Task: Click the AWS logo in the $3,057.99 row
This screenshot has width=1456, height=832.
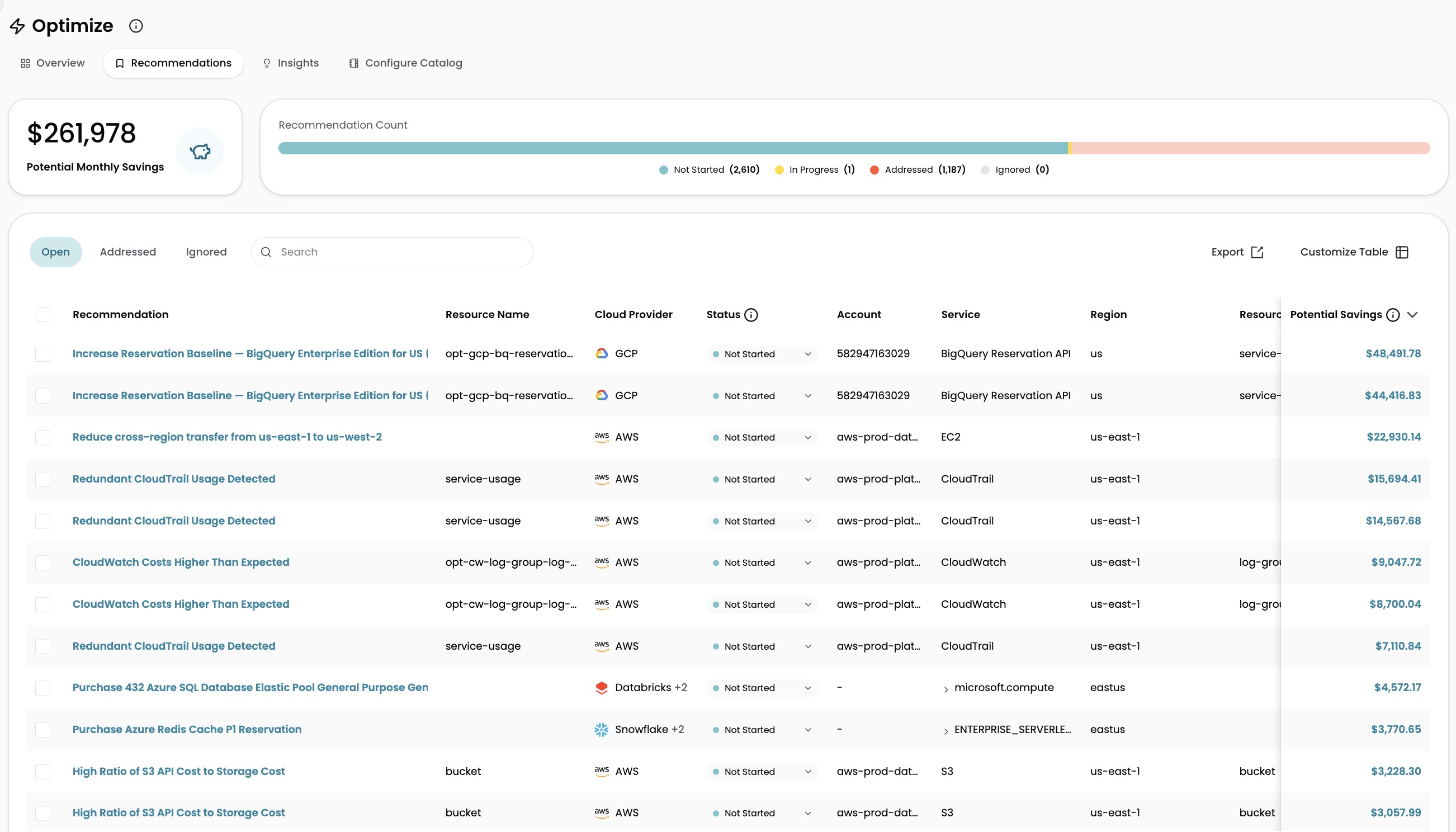Action: pyautogui.click(x=602, y=813)
